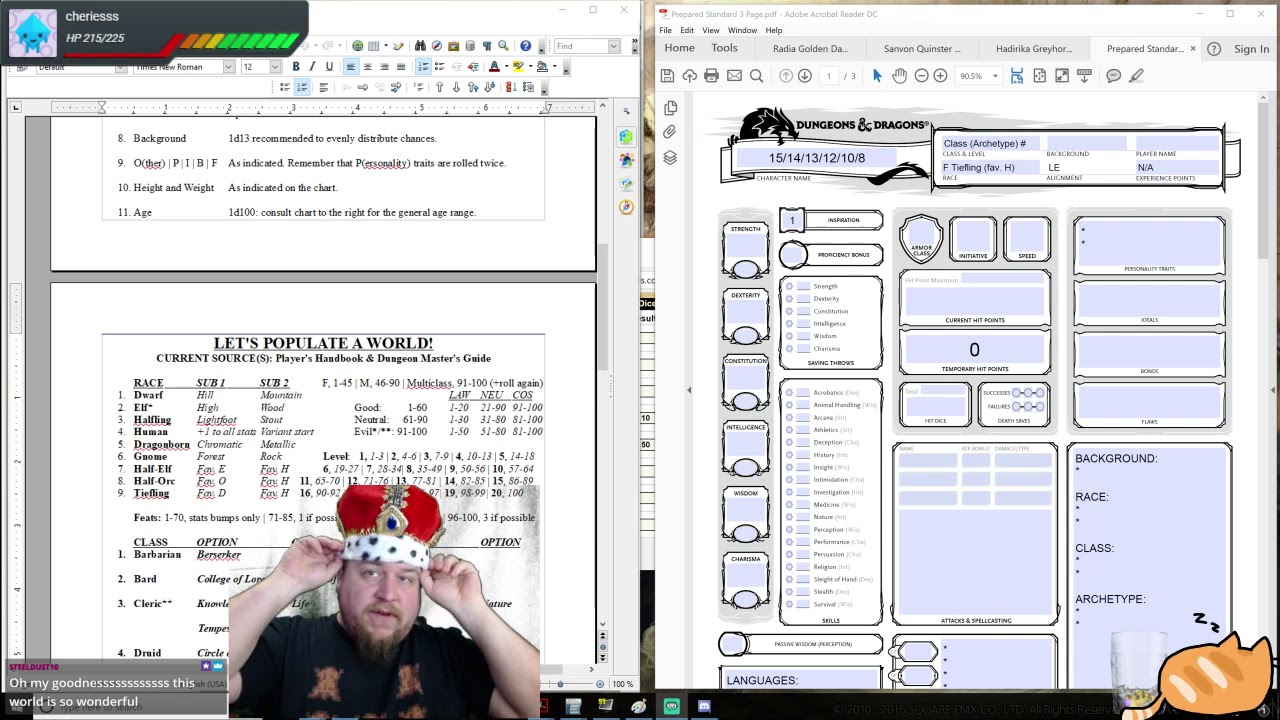Open the Edit menu in Acrobat

687,30
